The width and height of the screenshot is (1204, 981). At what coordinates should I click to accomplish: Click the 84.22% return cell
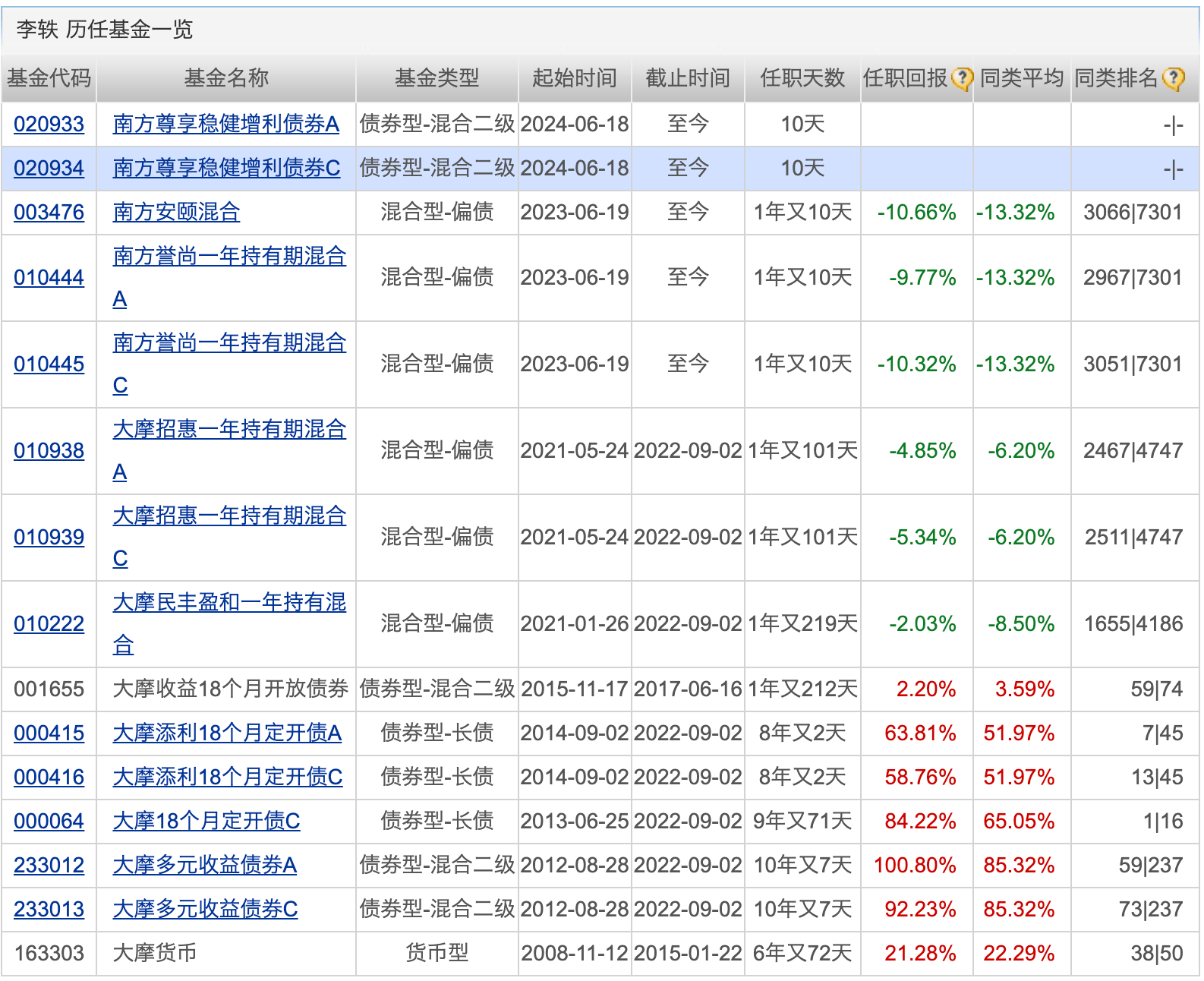(919, 822)
